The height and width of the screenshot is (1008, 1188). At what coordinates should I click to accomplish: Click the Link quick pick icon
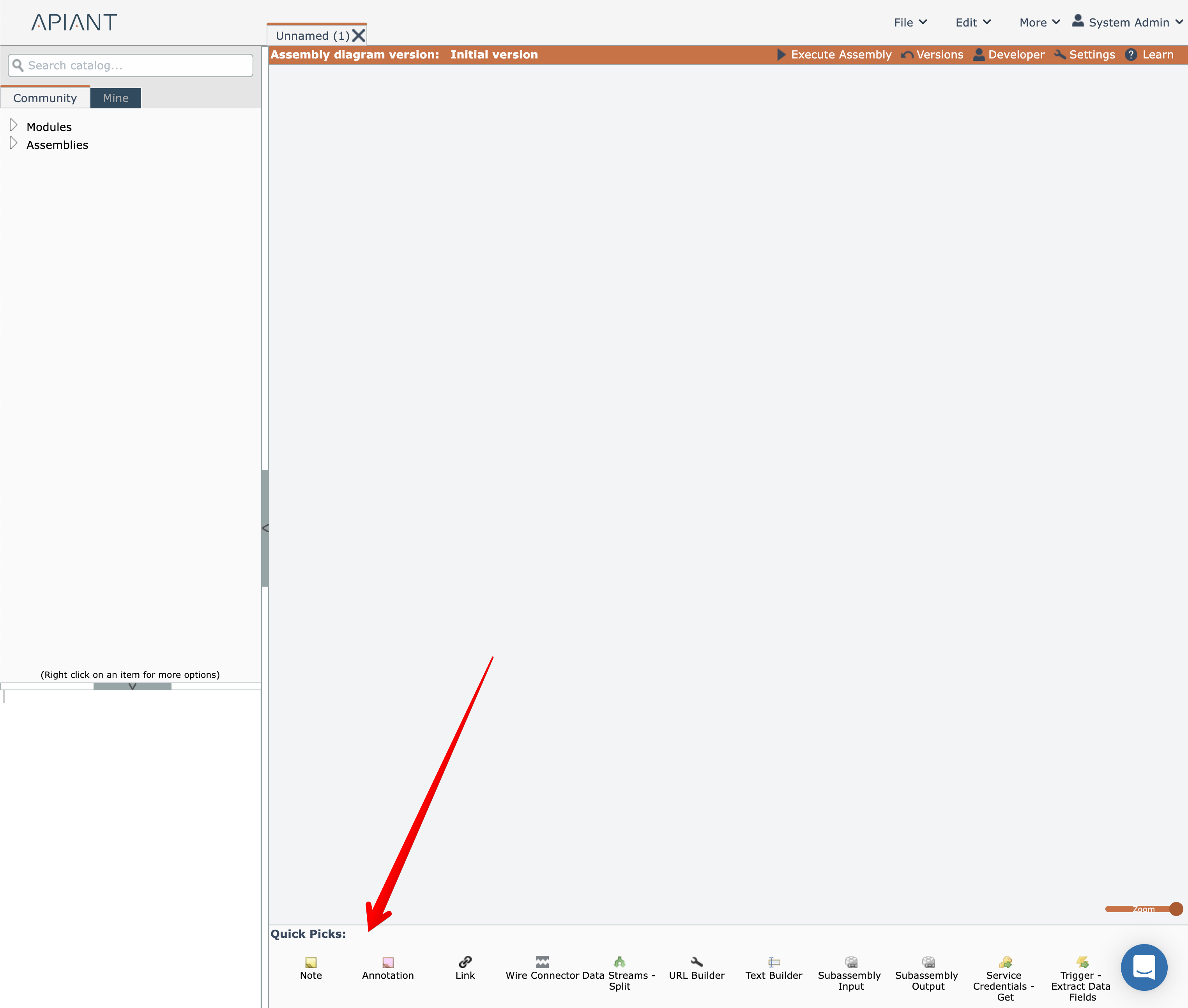(x=465, y=962)
